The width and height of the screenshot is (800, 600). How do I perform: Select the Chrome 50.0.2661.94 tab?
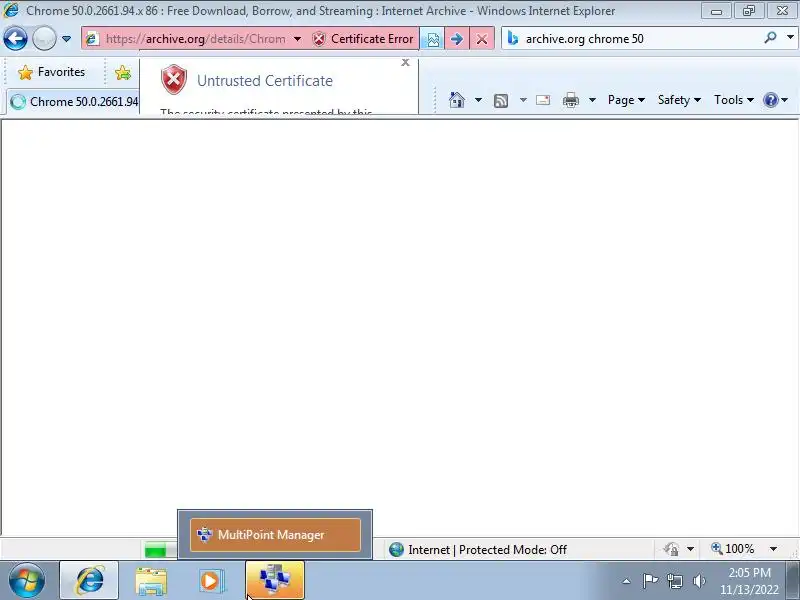tap(74, 102)
